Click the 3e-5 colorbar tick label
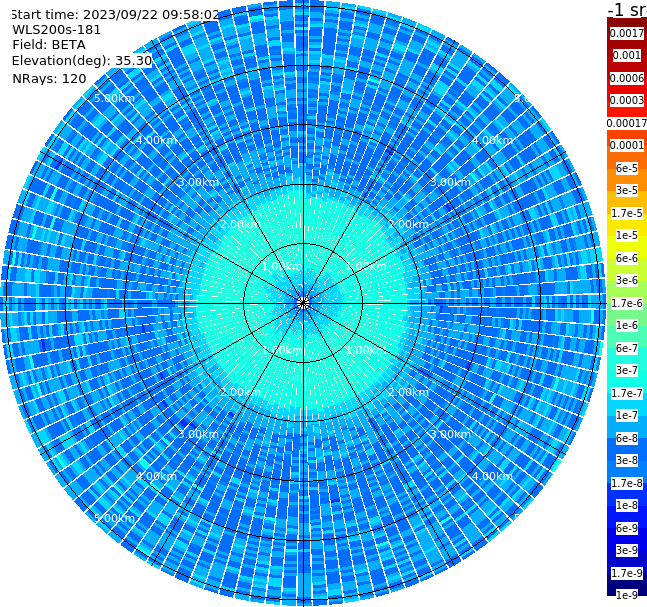 (627, 190)
